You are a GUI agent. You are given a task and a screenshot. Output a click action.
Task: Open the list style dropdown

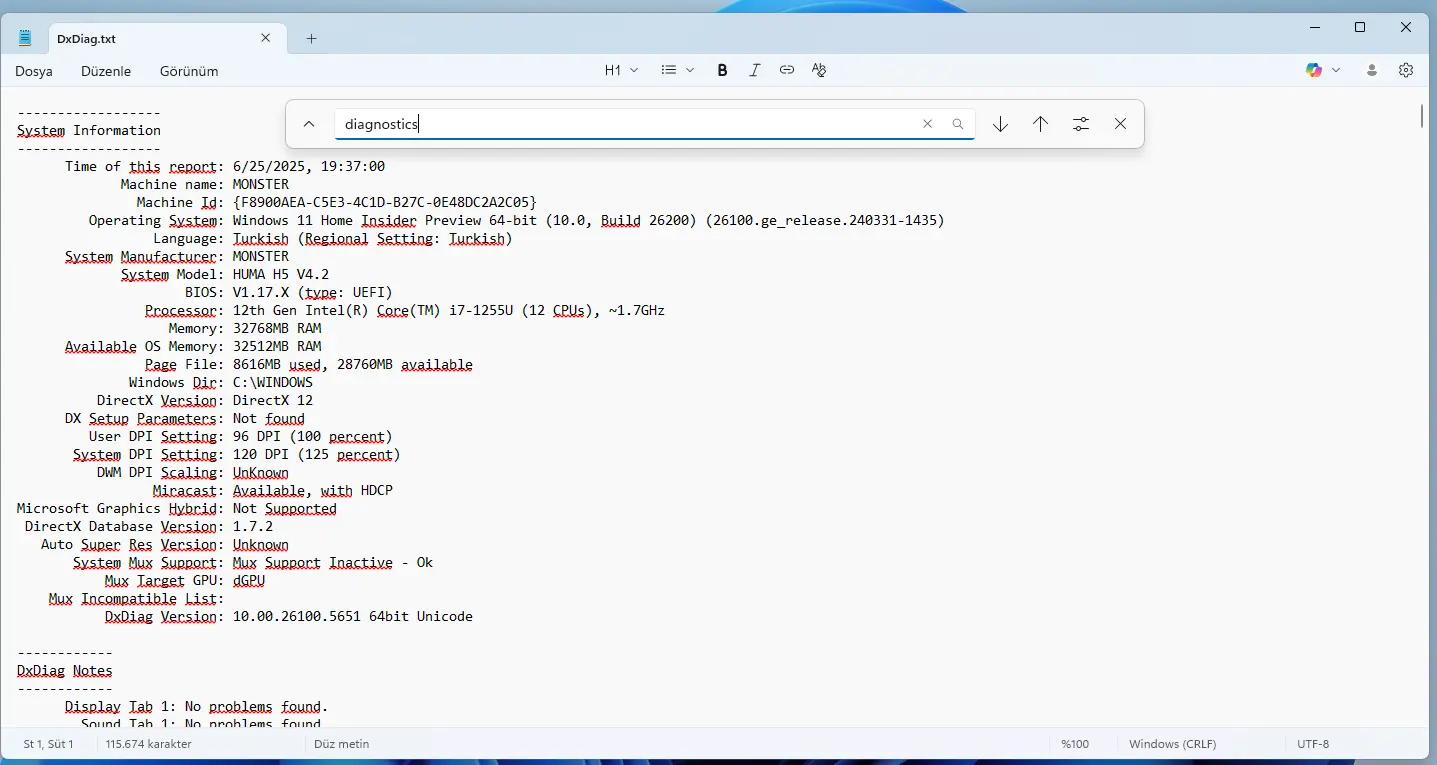[678, 70]
